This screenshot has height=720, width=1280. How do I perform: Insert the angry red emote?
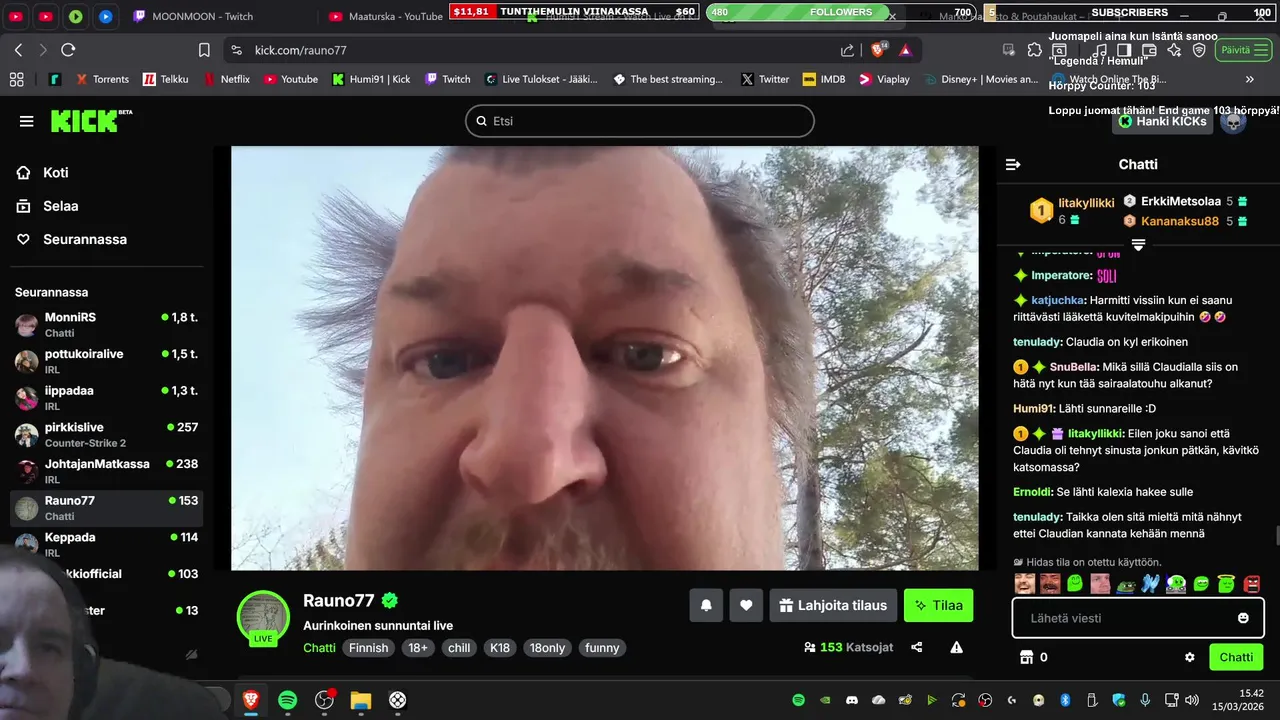(1251, 584)
